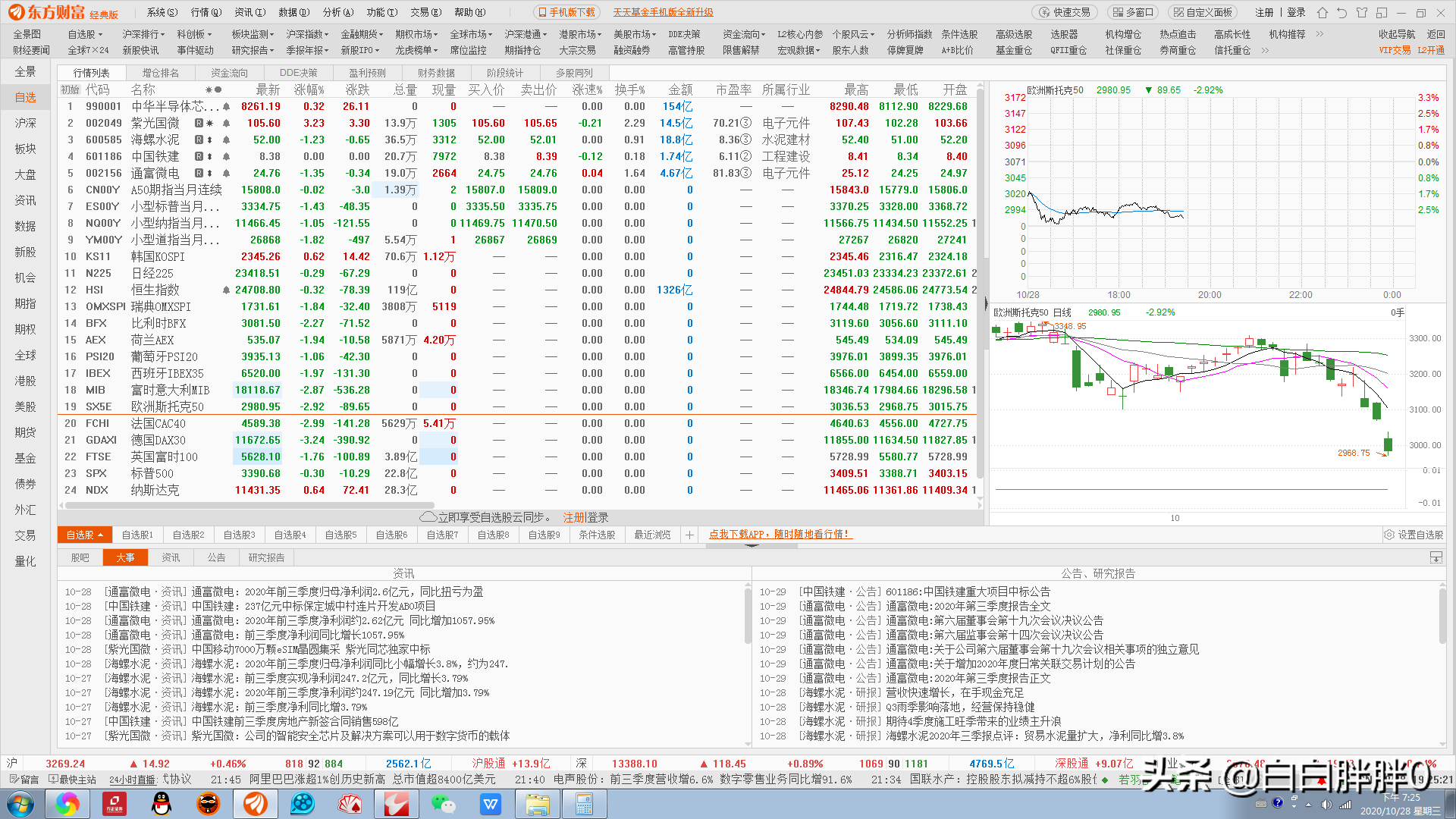Open the calculator icon in taskbar

point(584,804)
